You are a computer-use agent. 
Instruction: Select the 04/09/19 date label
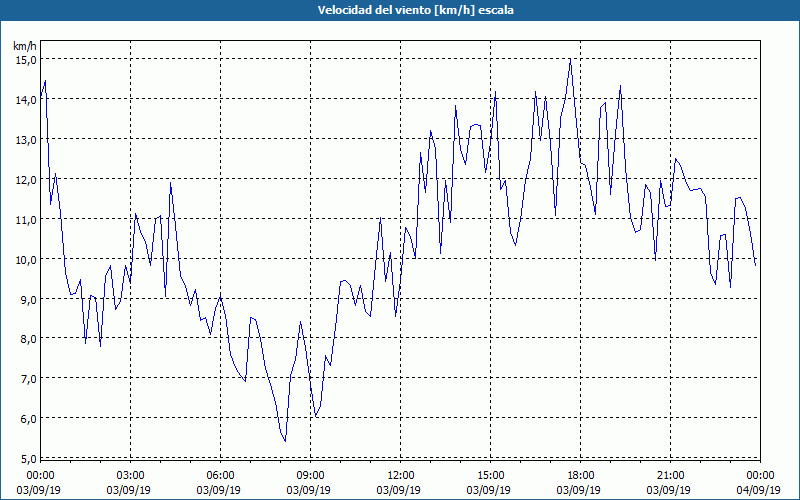(x=758, y=490)
